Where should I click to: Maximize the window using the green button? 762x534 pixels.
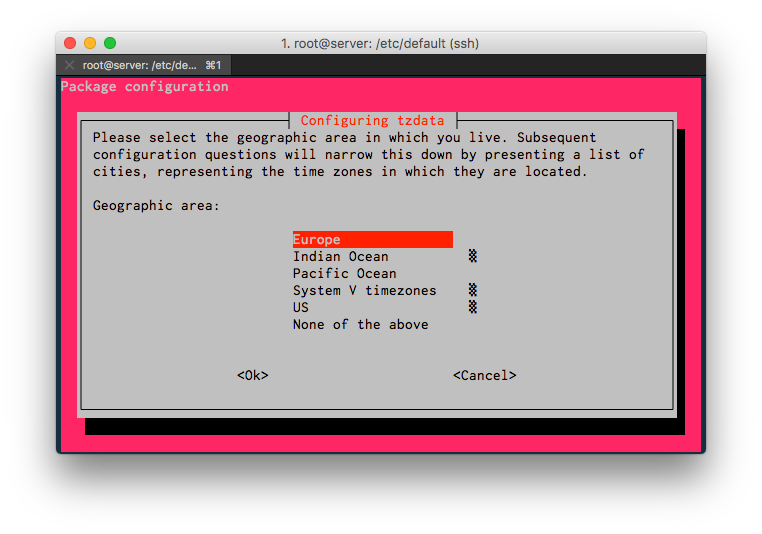coord(110,43)
